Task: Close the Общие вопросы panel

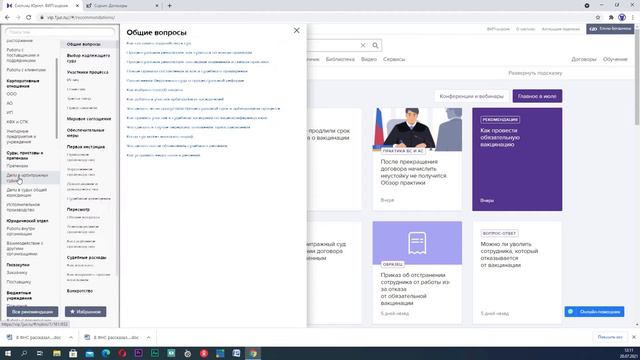Action: (296, 31)
